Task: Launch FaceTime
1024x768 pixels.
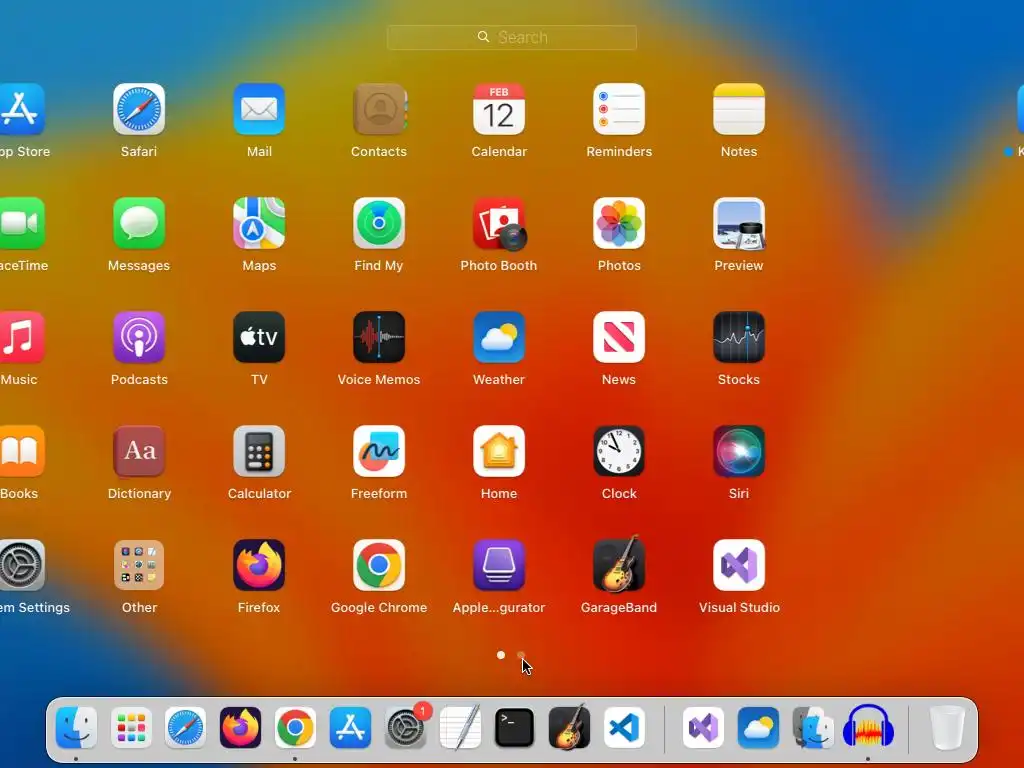Action: (20, 223)
